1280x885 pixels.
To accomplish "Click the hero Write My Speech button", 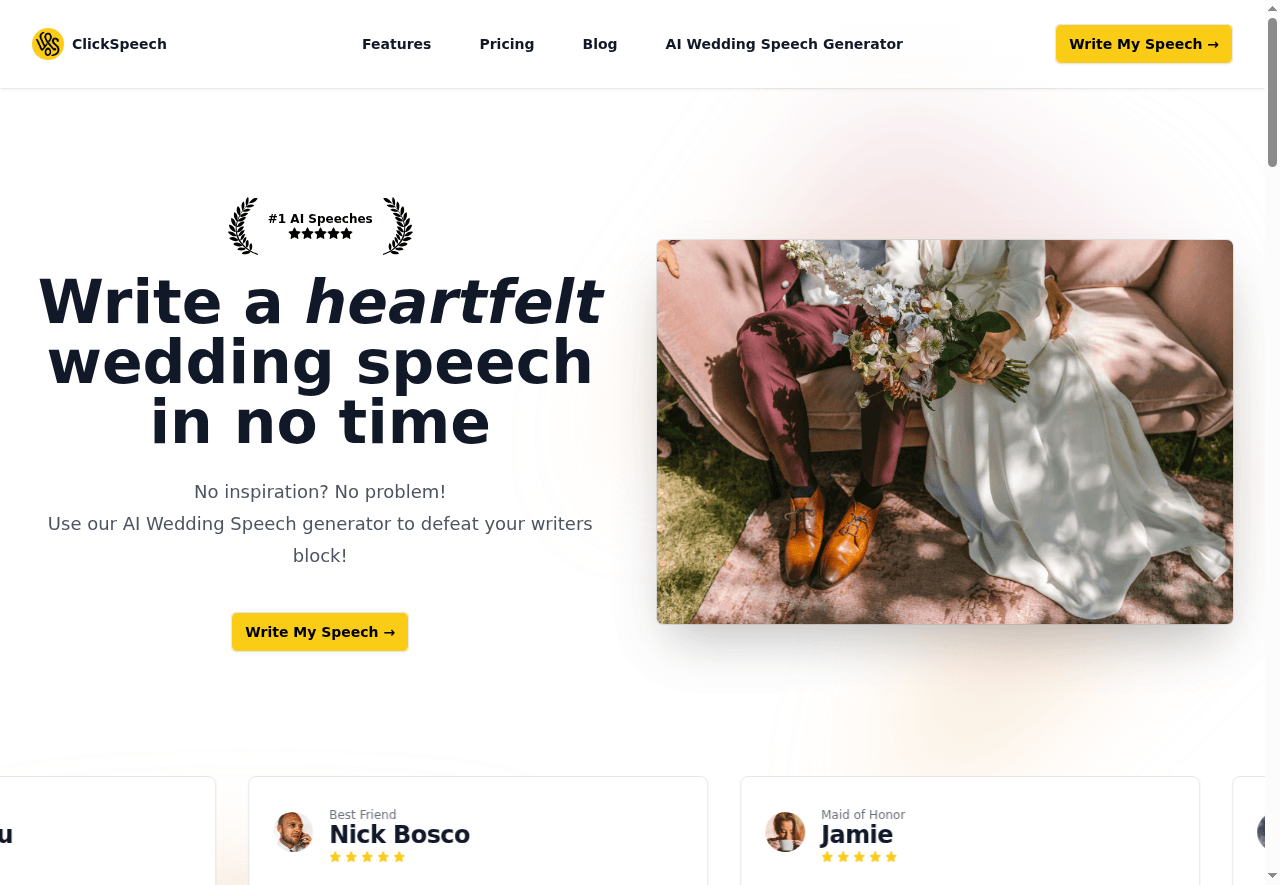I will [x=320, y=632].
